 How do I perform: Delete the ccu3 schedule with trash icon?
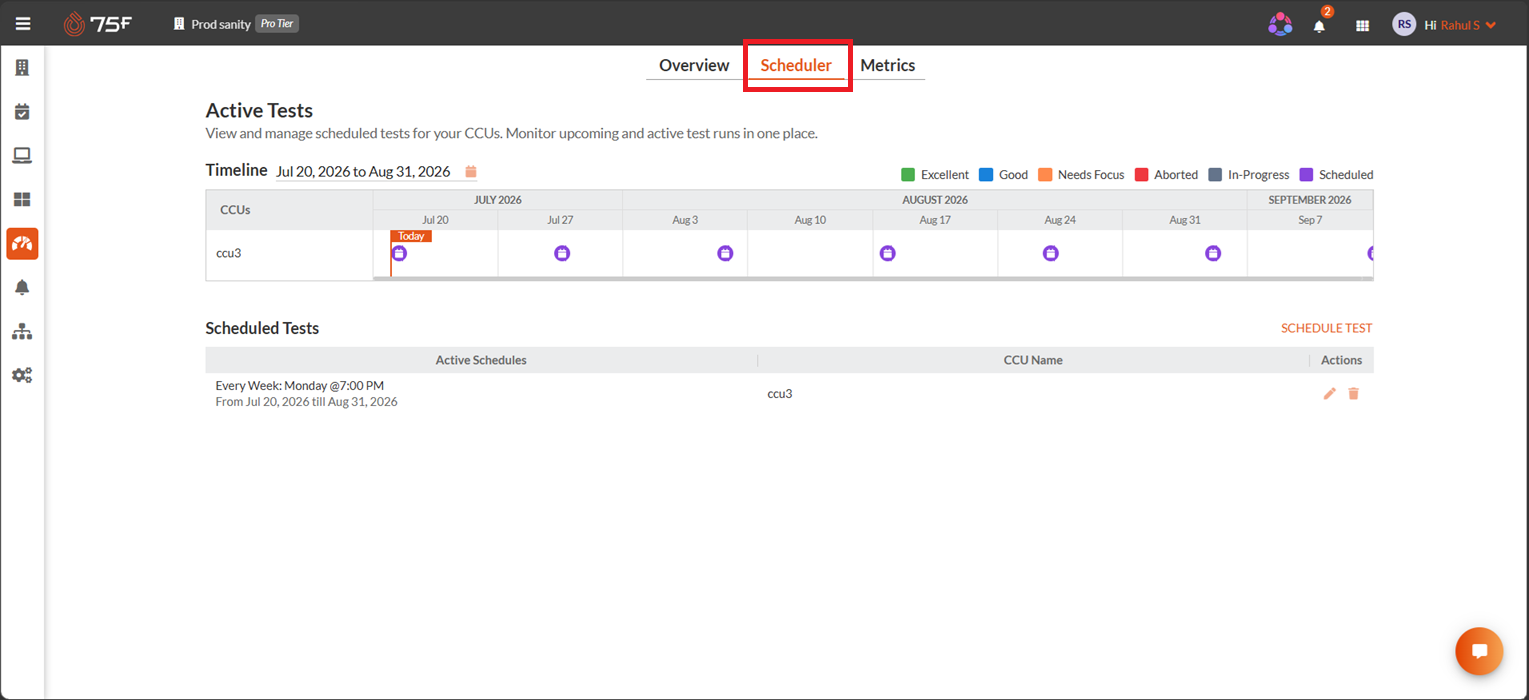(1353, 394)
